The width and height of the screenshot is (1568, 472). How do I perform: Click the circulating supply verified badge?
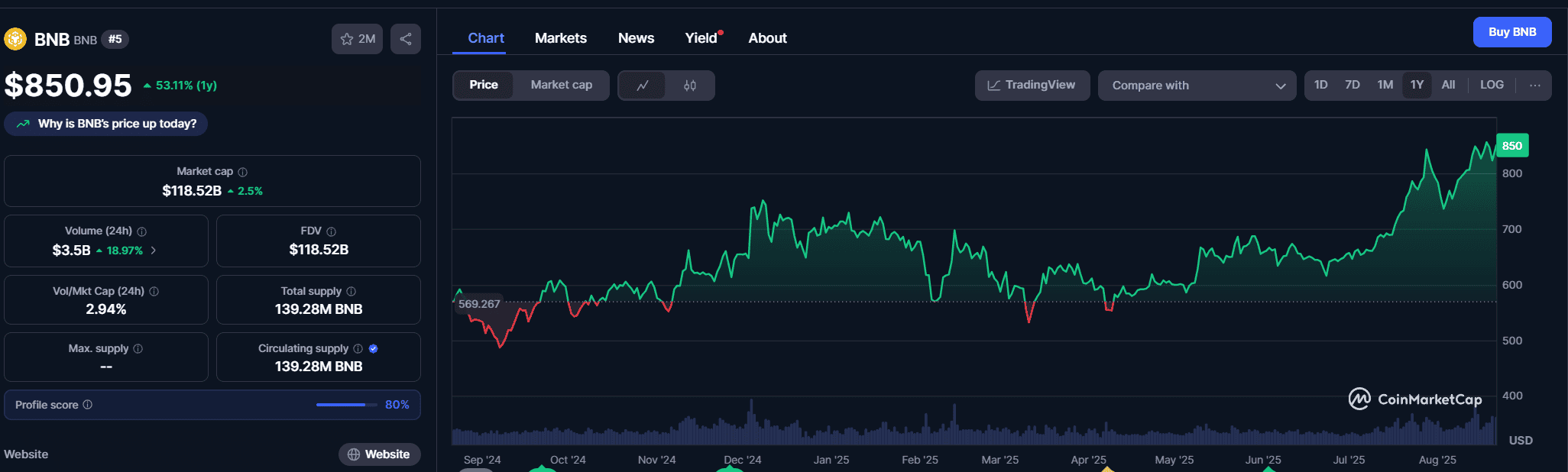coord(374,348)
